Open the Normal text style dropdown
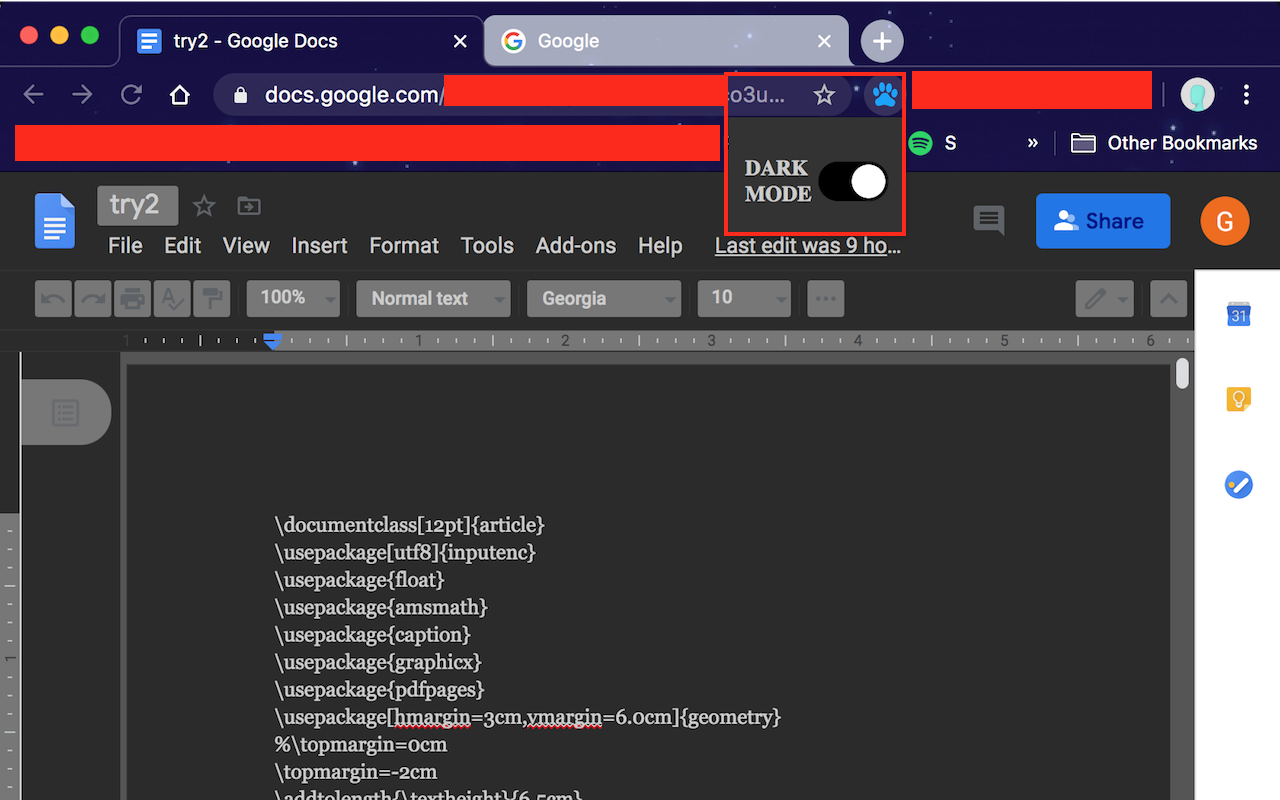The width and height of the screenshot is (1280, 800). (x=433, y=298)
